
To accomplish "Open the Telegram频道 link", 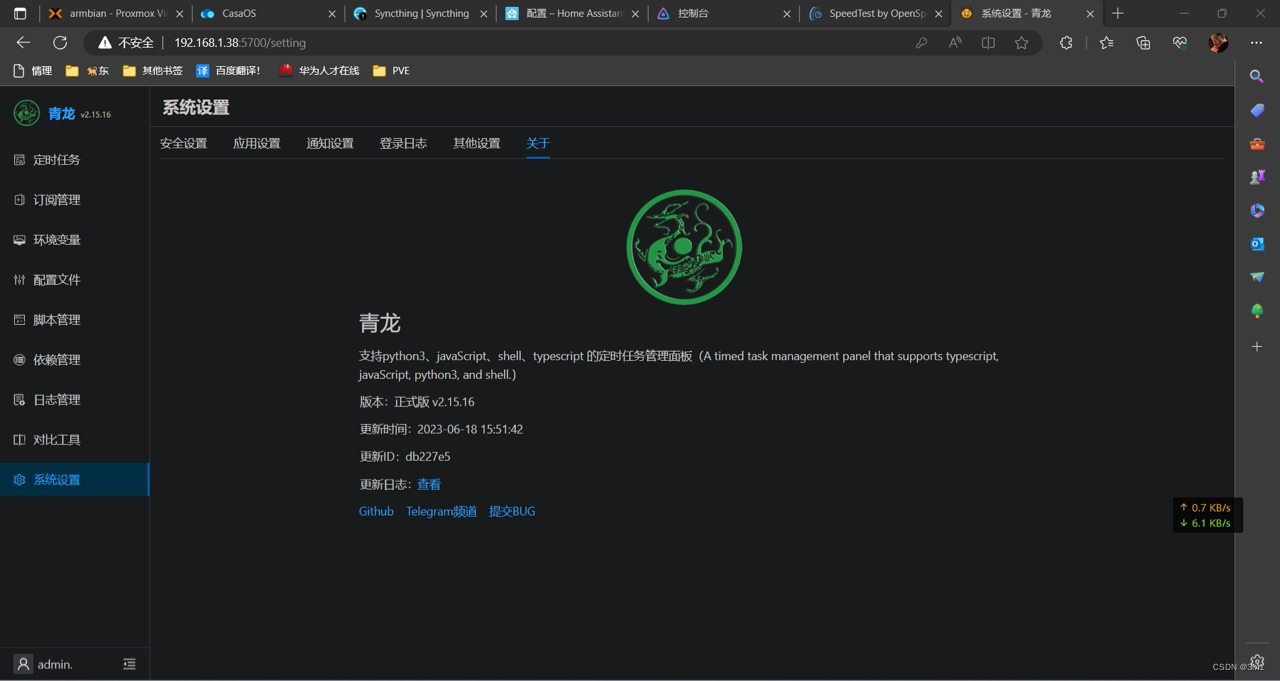I will 441,511.
